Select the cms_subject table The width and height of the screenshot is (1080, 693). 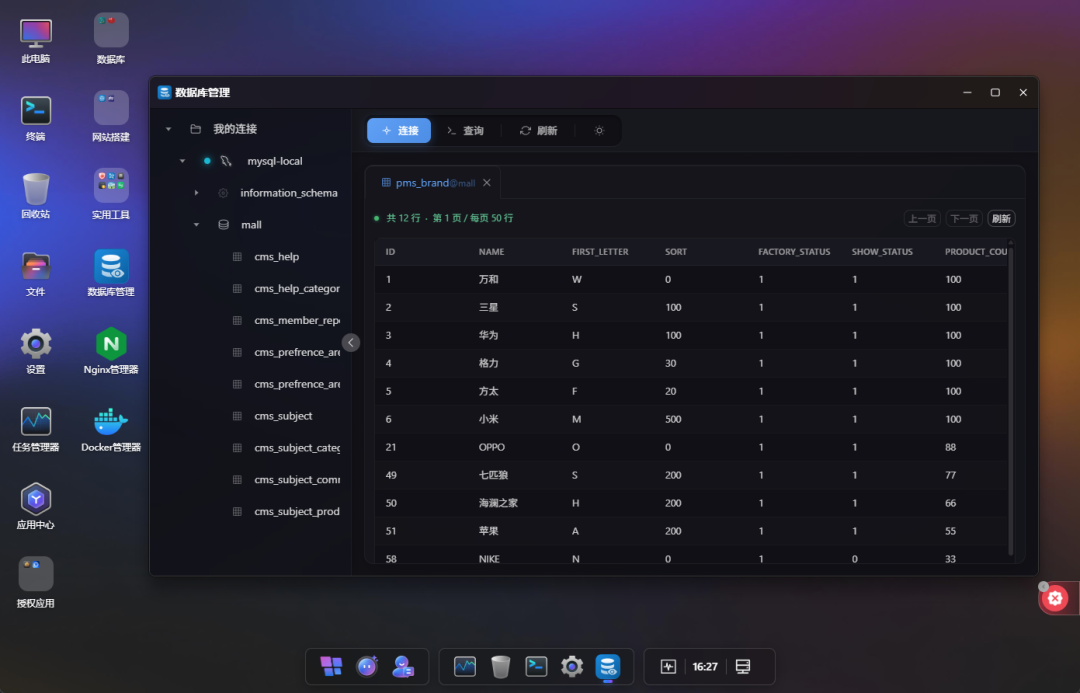(x=283, y=416)
